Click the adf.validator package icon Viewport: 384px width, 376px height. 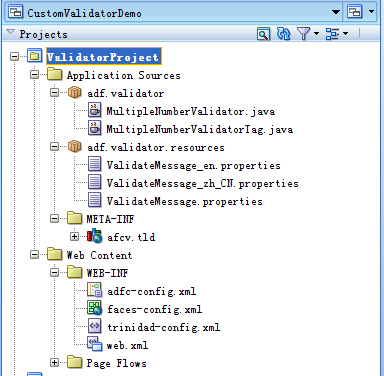pos(75,92)
